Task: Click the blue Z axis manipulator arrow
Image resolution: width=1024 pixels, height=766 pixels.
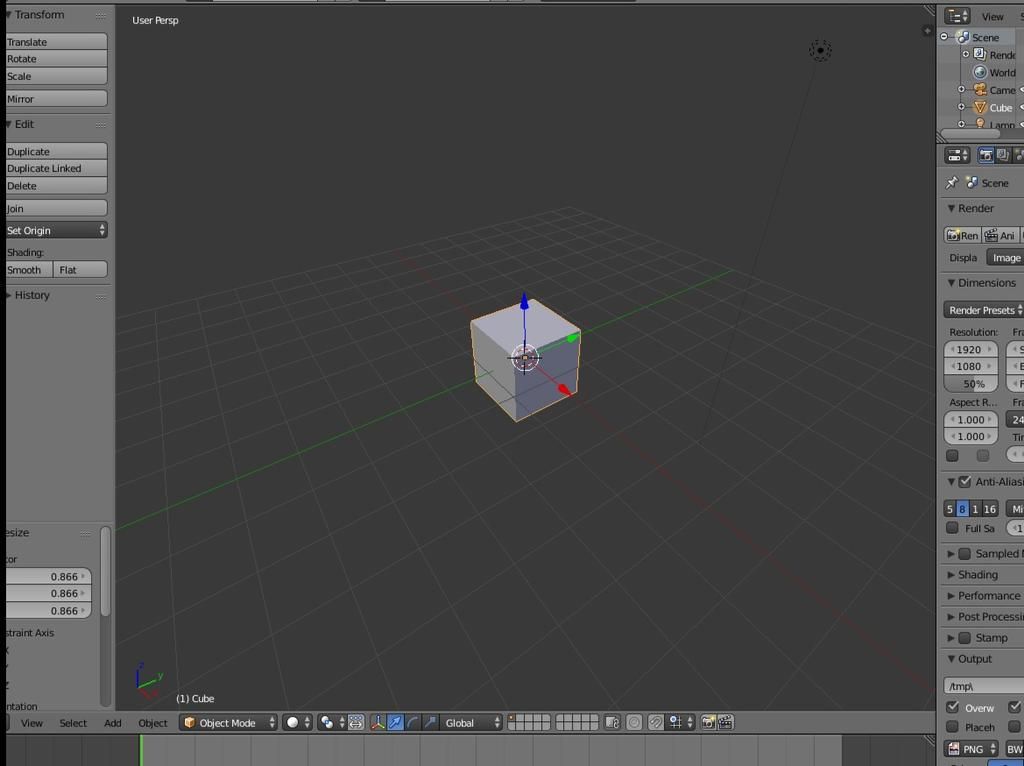Action: click(524, 302)
